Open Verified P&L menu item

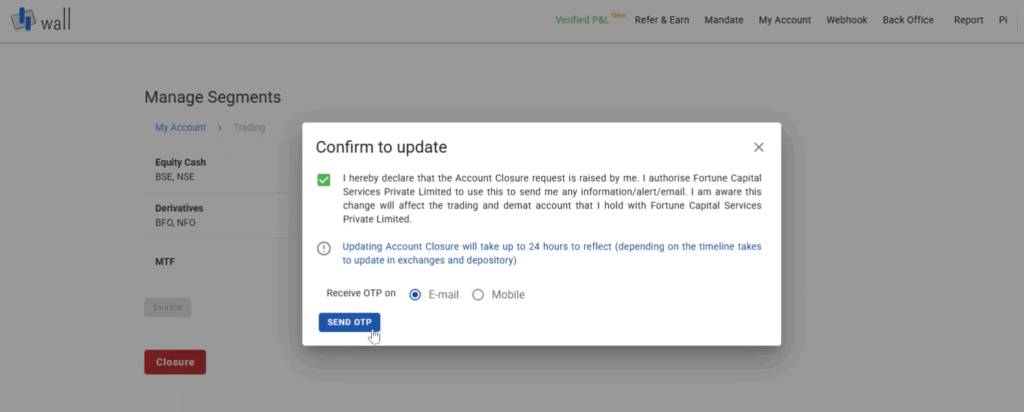coord(582,20)
